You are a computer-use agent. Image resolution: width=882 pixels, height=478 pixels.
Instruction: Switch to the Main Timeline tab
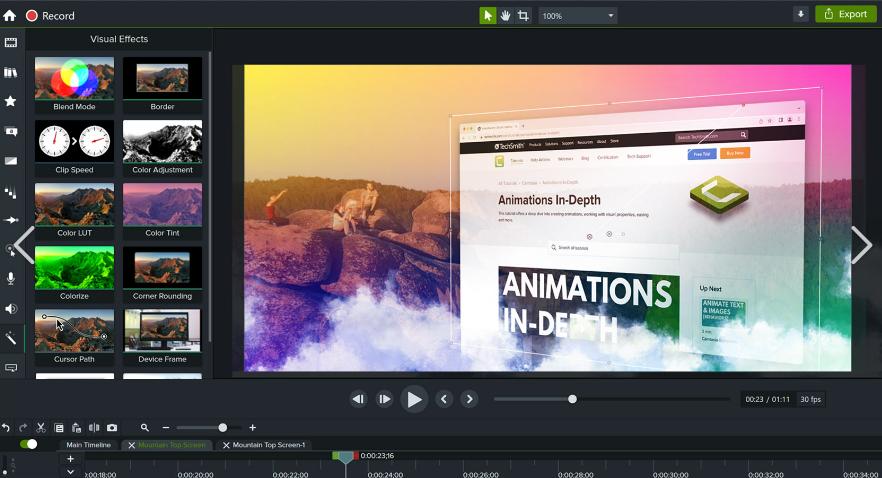pos(88,445)
